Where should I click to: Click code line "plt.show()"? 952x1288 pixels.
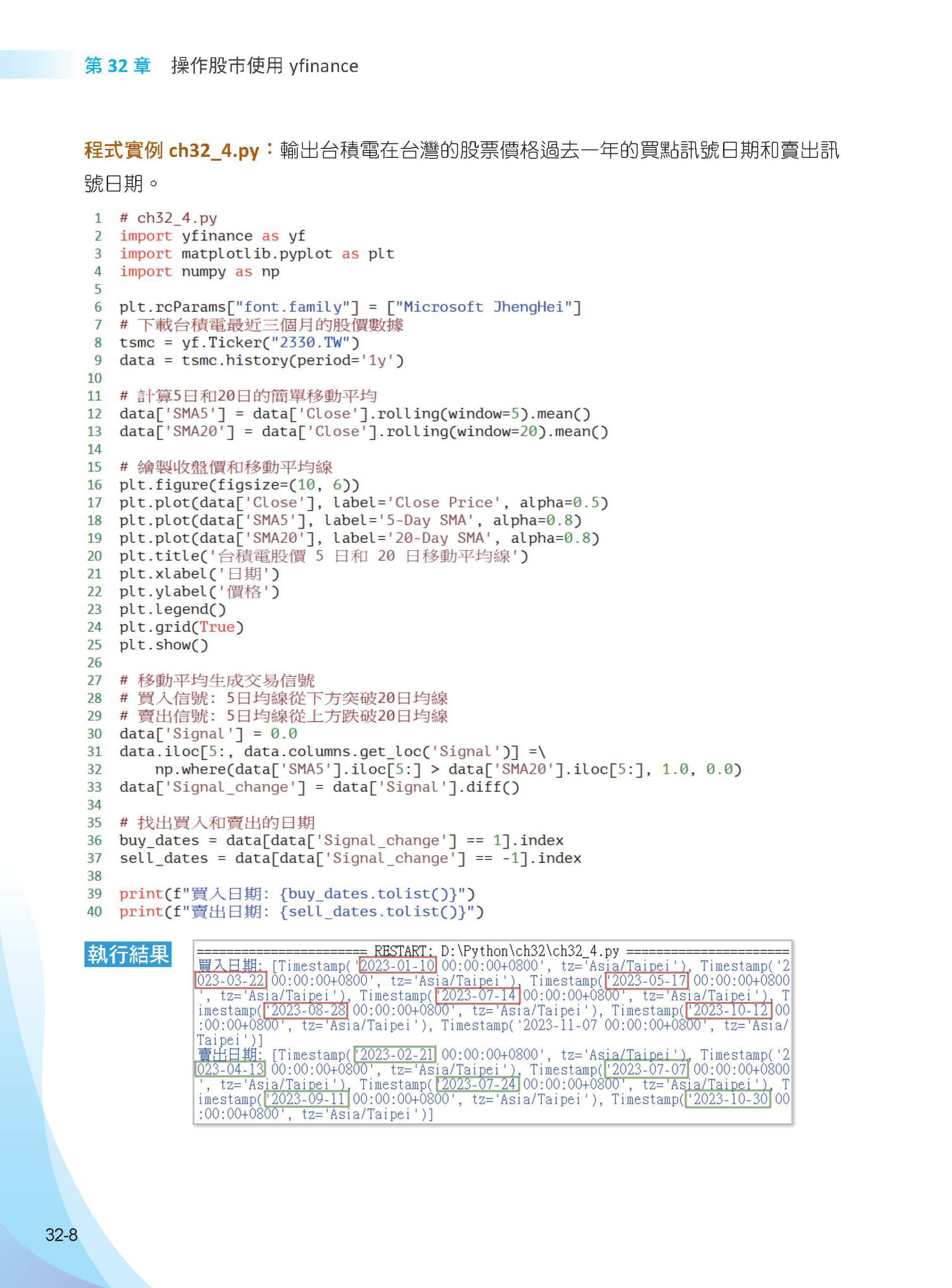(x=164, y=645)
